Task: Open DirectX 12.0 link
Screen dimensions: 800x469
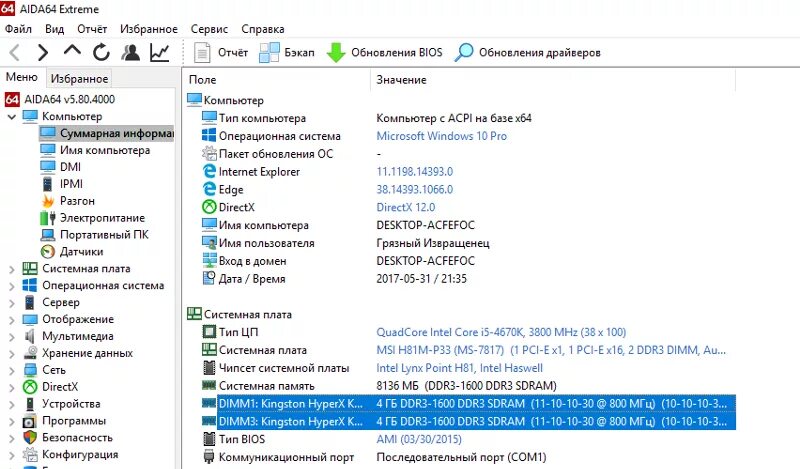Action: click(406, 207)
